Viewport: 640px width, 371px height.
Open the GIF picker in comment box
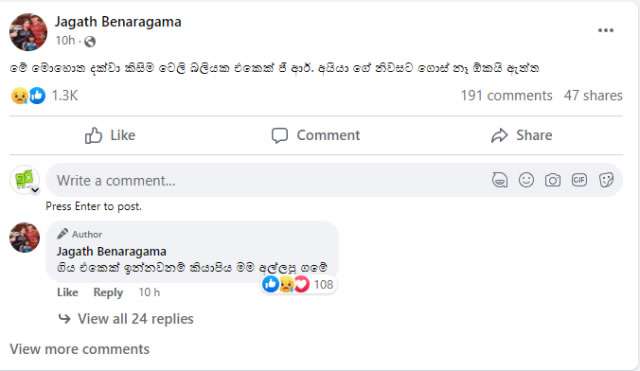point(579,180)
